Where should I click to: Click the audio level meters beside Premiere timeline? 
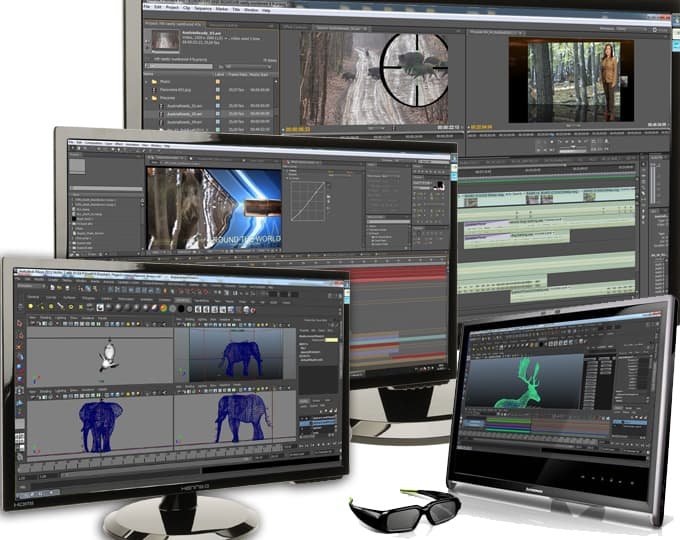pos(653,184)
